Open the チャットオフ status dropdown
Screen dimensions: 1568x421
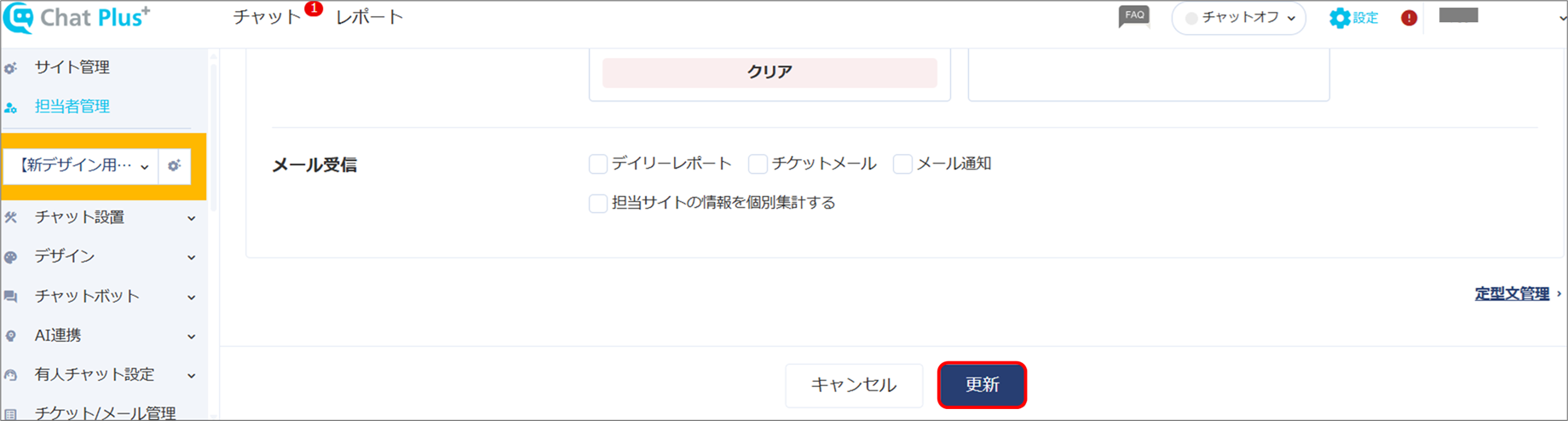click(x=1239, y=18)
